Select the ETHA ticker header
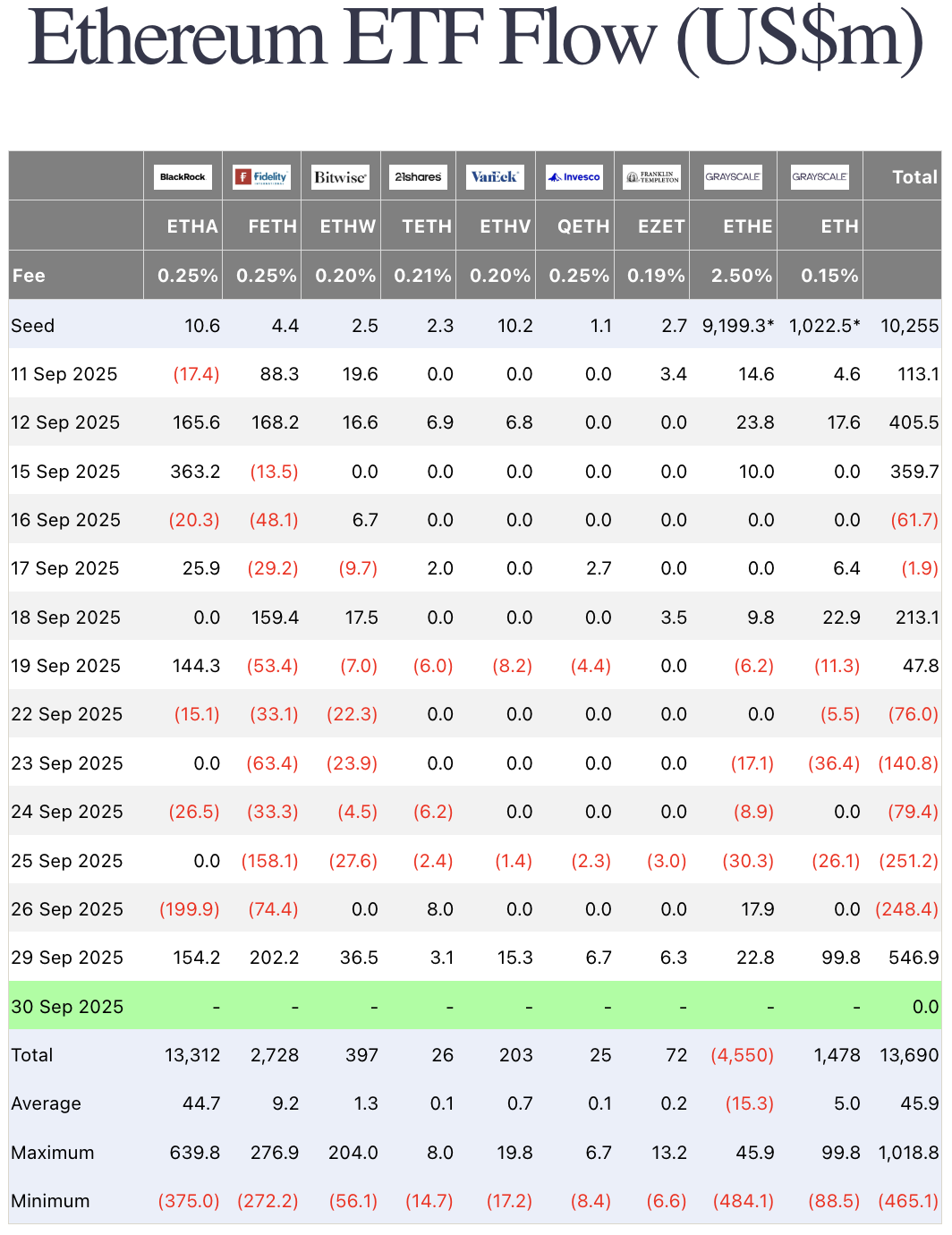952x1235 pixels. click(x=192, y=226)
